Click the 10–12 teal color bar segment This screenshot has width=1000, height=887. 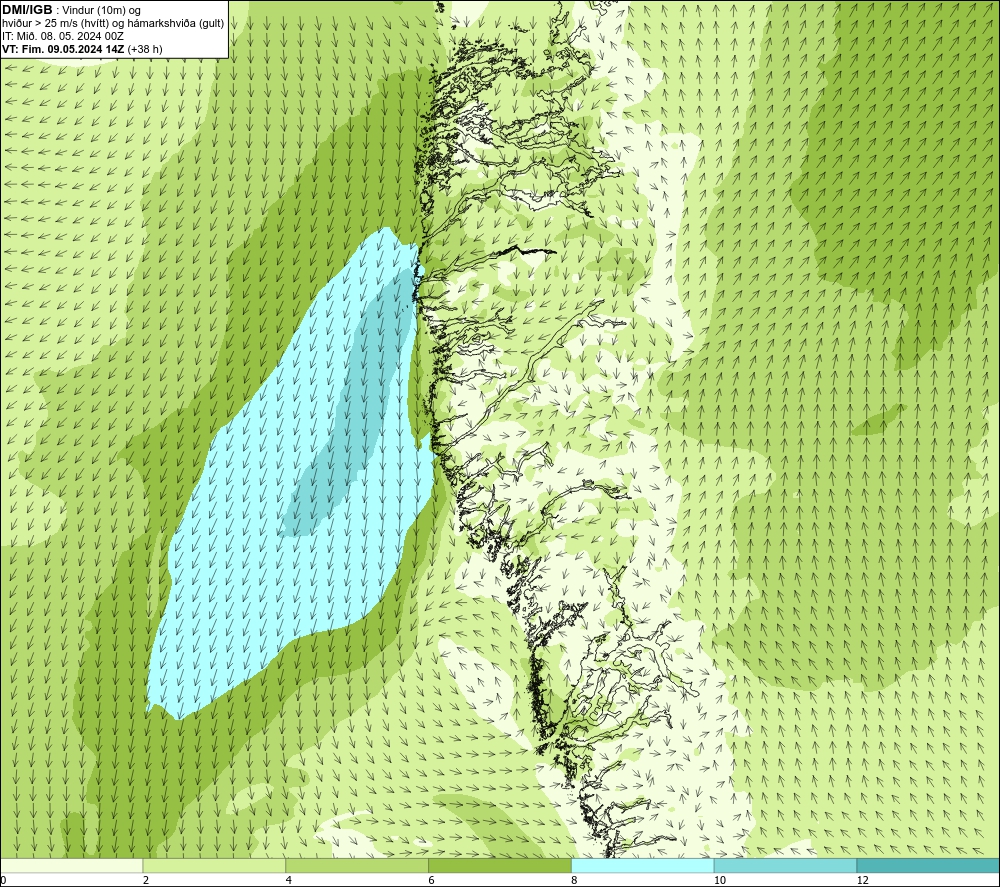coord(786,865)
